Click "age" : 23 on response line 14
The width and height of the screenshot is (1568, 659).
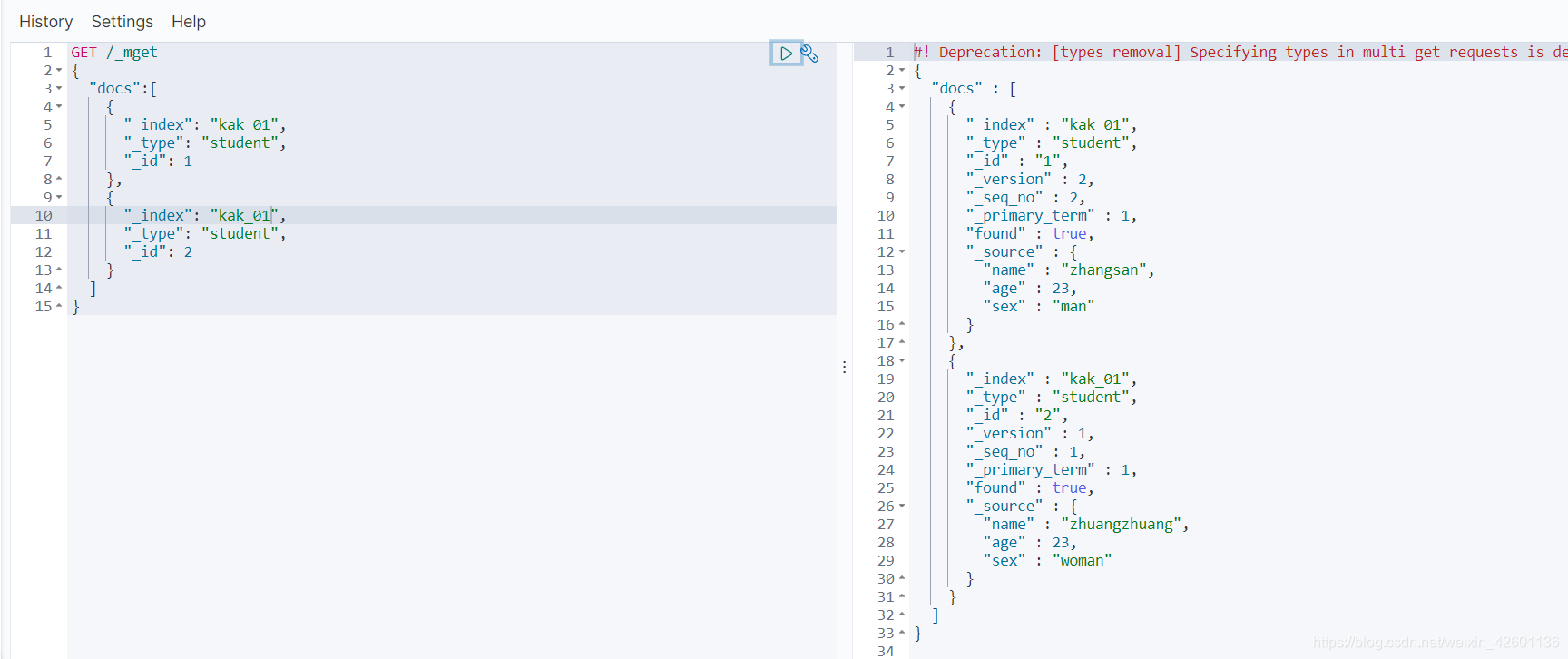(x=1030, y=289)
